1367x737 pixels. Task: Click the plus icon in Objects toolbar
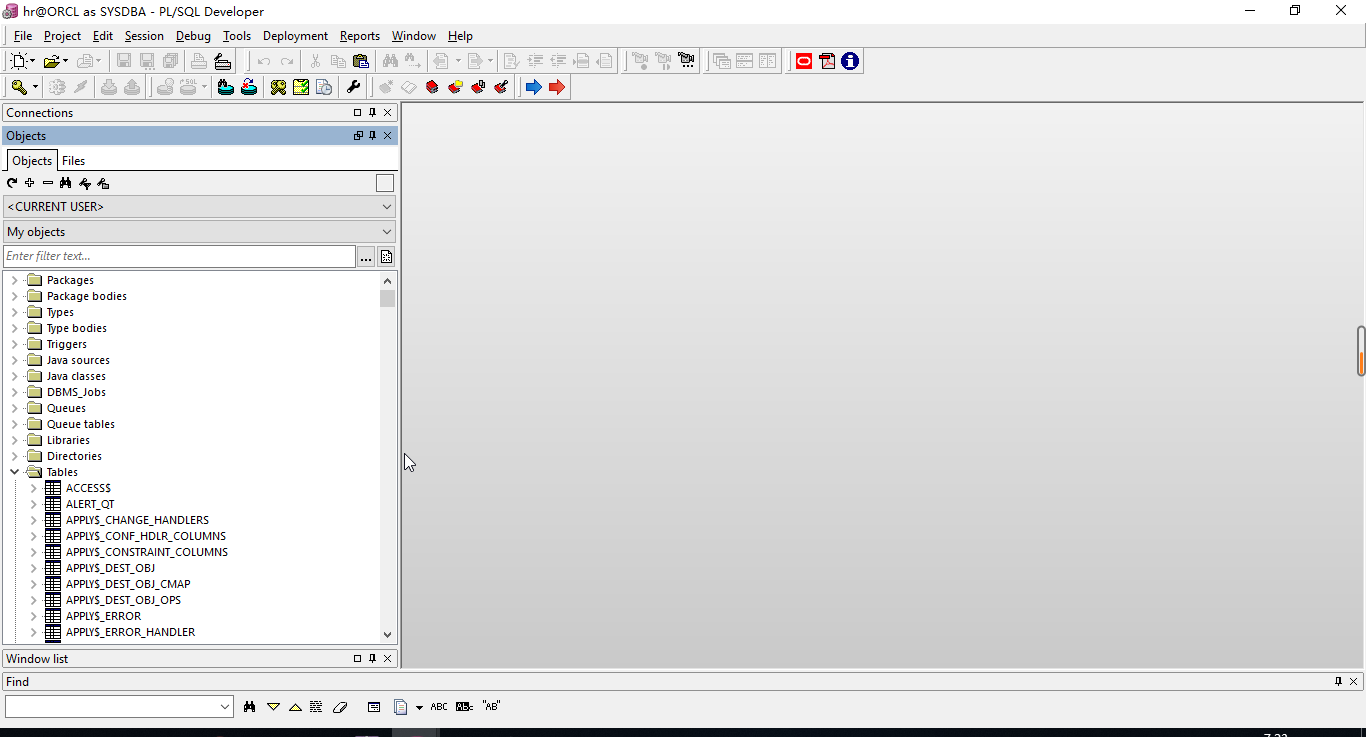tap(30, 183)
